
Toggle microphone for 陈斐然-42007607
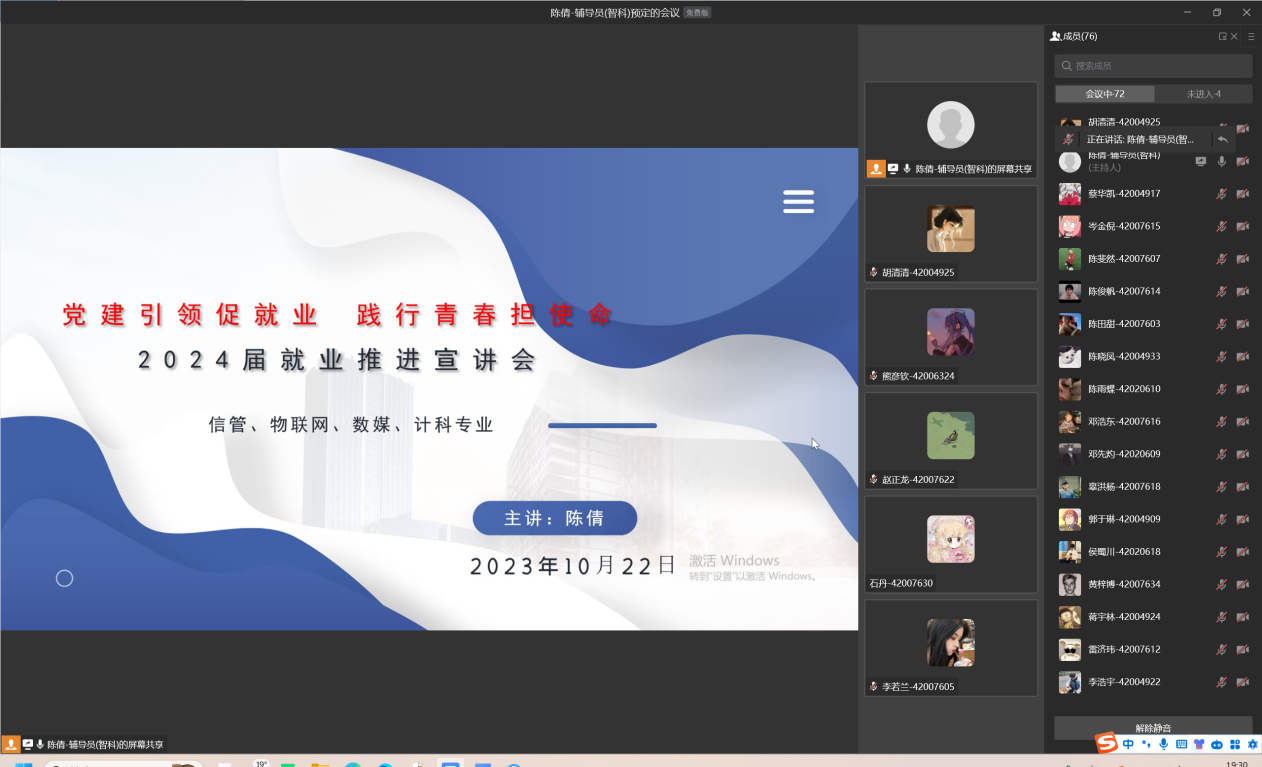point(1221,259)
